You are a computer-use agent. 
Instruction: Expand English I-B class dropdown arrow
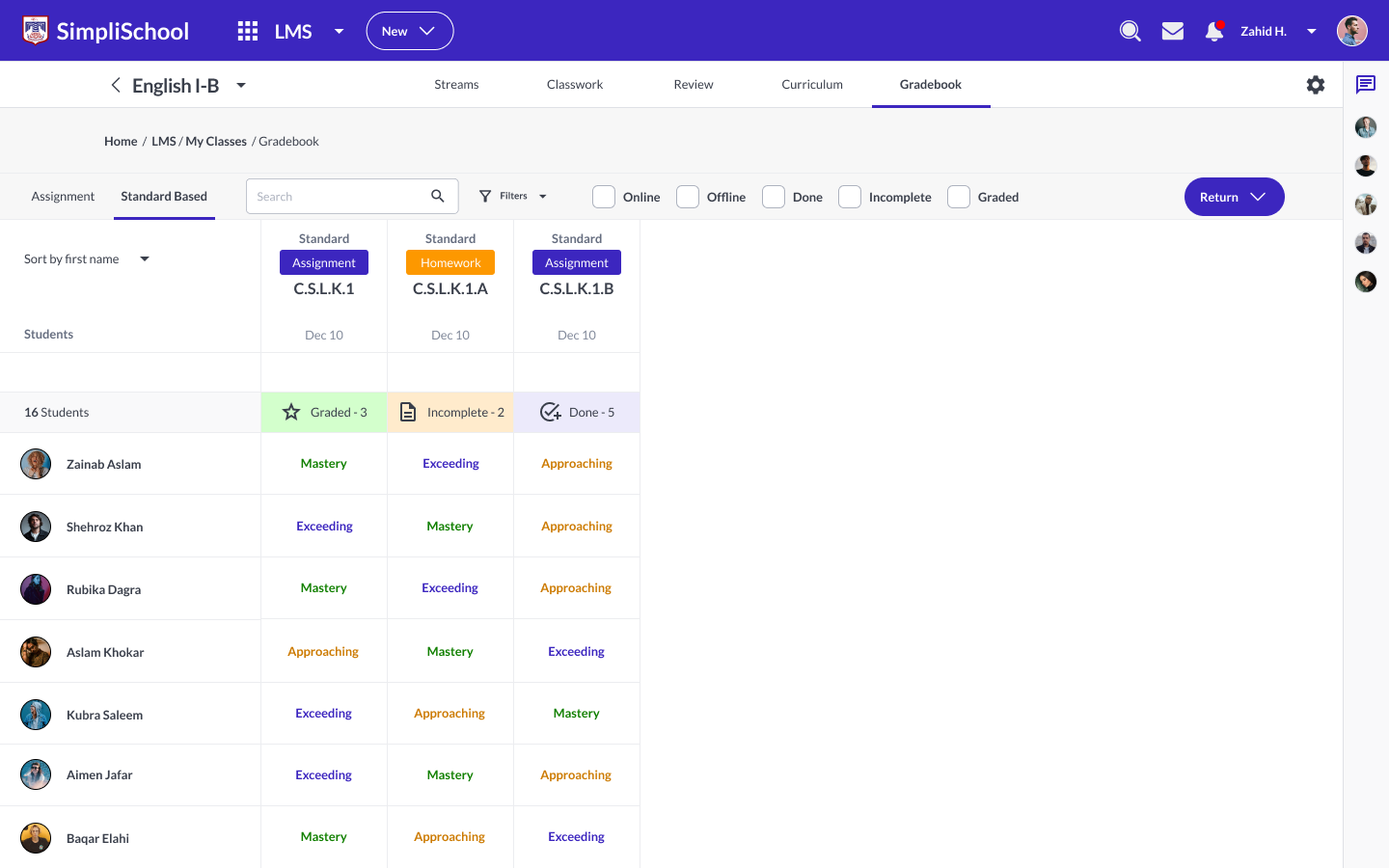[x=241, y=85]
